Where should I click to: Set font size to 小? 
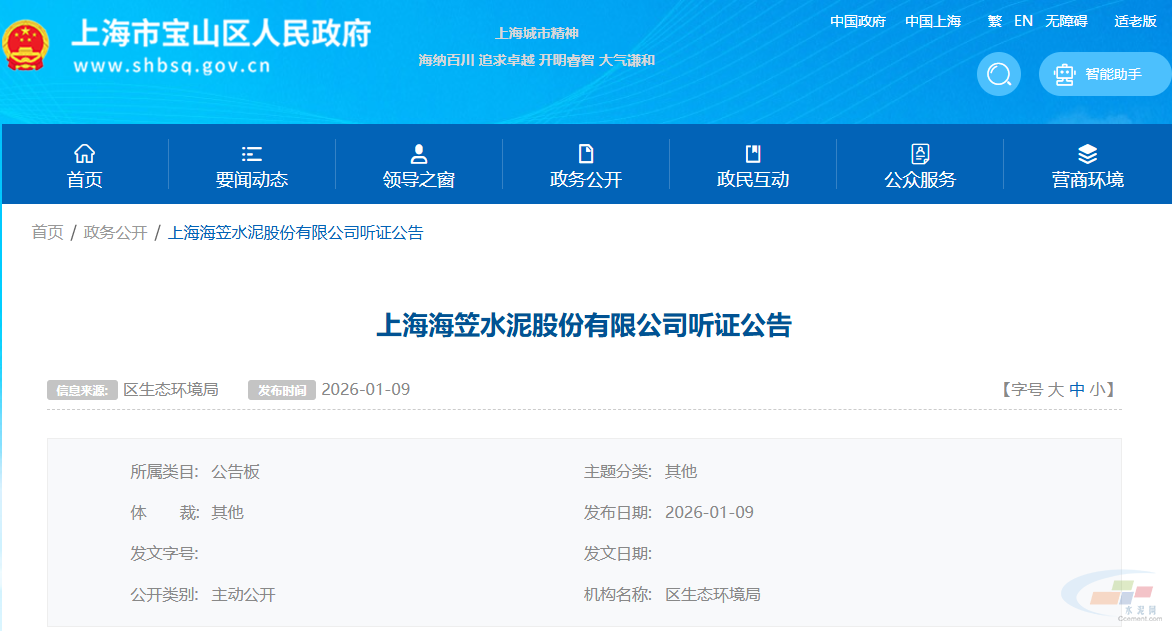tap(1097, 390)
